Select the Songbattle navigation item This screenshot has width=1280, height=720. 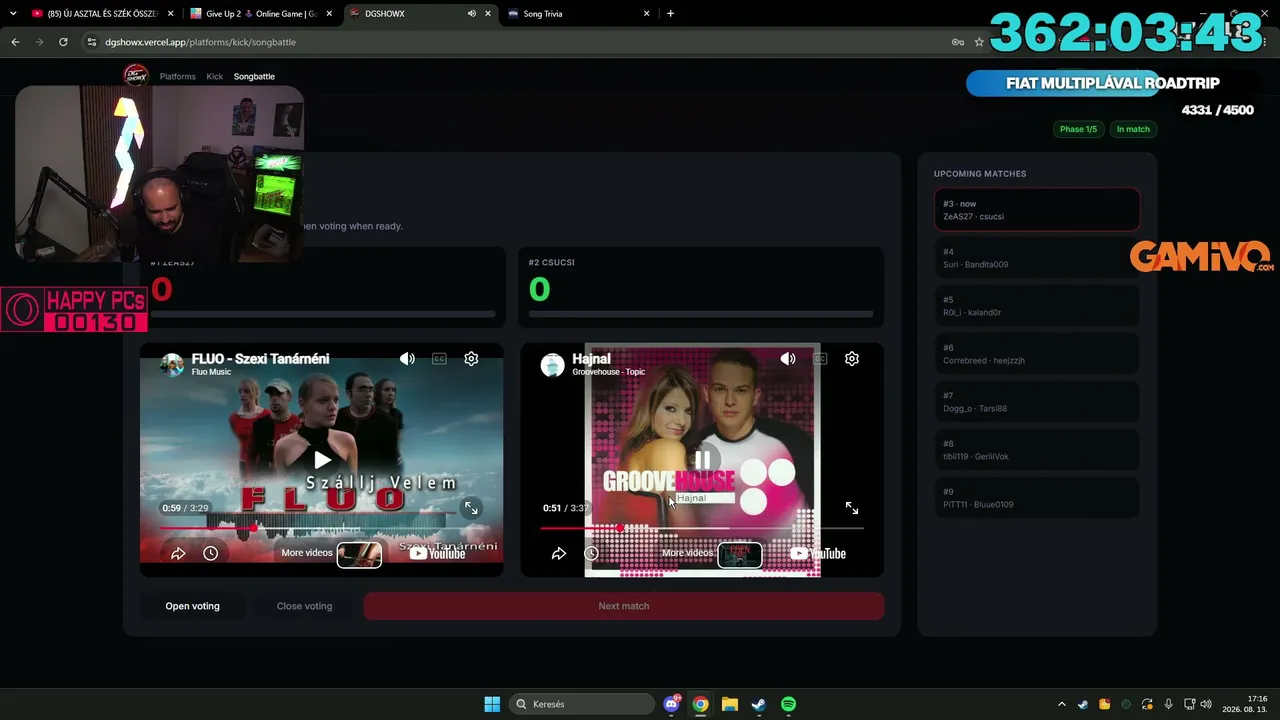click(x=254, y=76)
